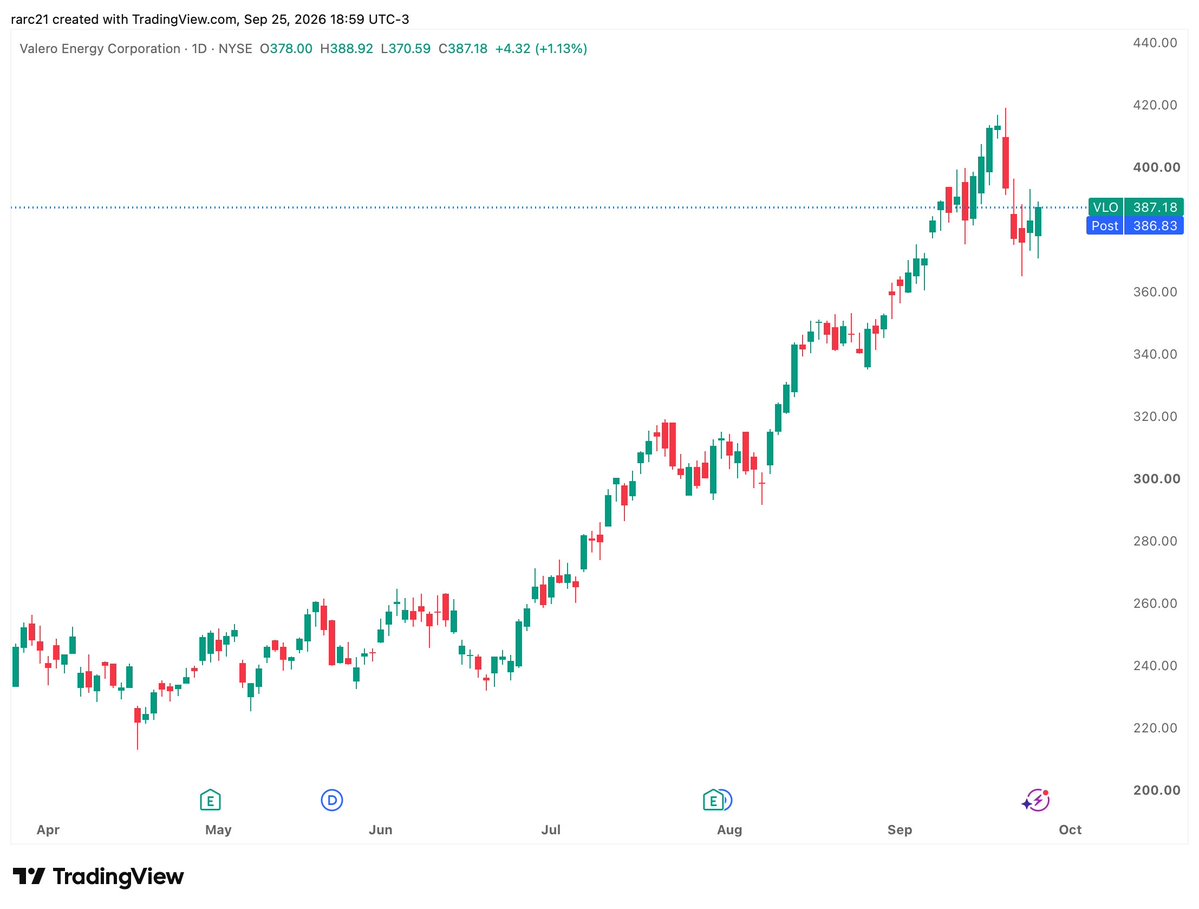Click the 300.00 price axis label

(1155, 479)
